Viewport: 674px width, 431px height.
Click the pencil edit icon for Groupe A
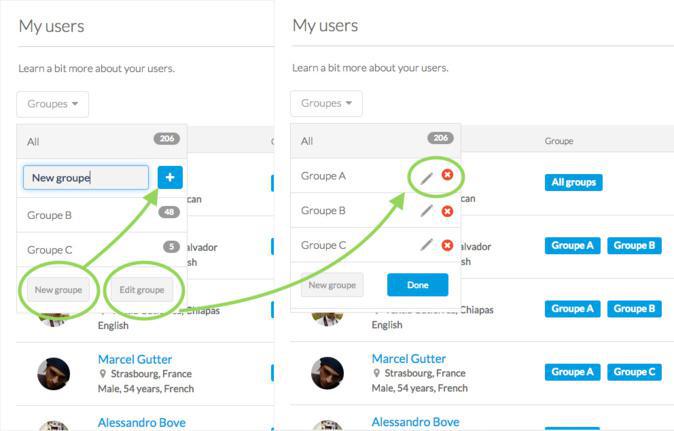427,176
